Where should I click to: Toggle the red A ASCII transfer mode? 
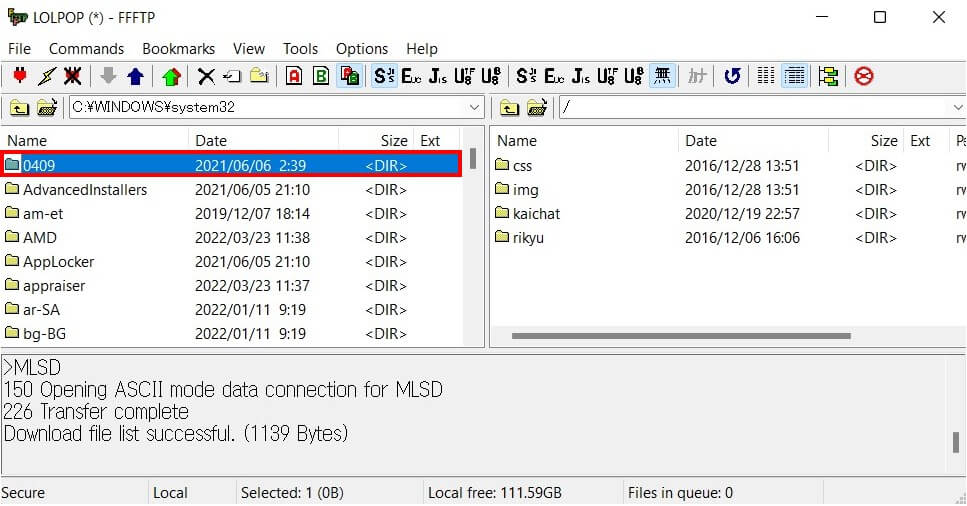(294, 76)
